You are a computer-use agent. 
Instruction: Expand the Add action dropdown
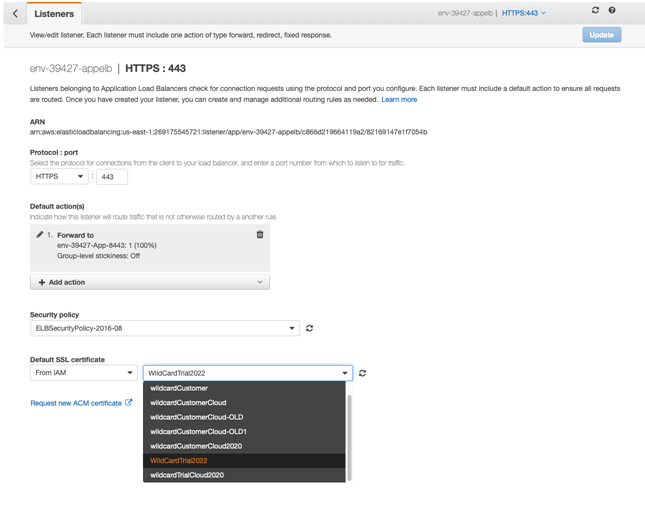click(x=150, y=282)
